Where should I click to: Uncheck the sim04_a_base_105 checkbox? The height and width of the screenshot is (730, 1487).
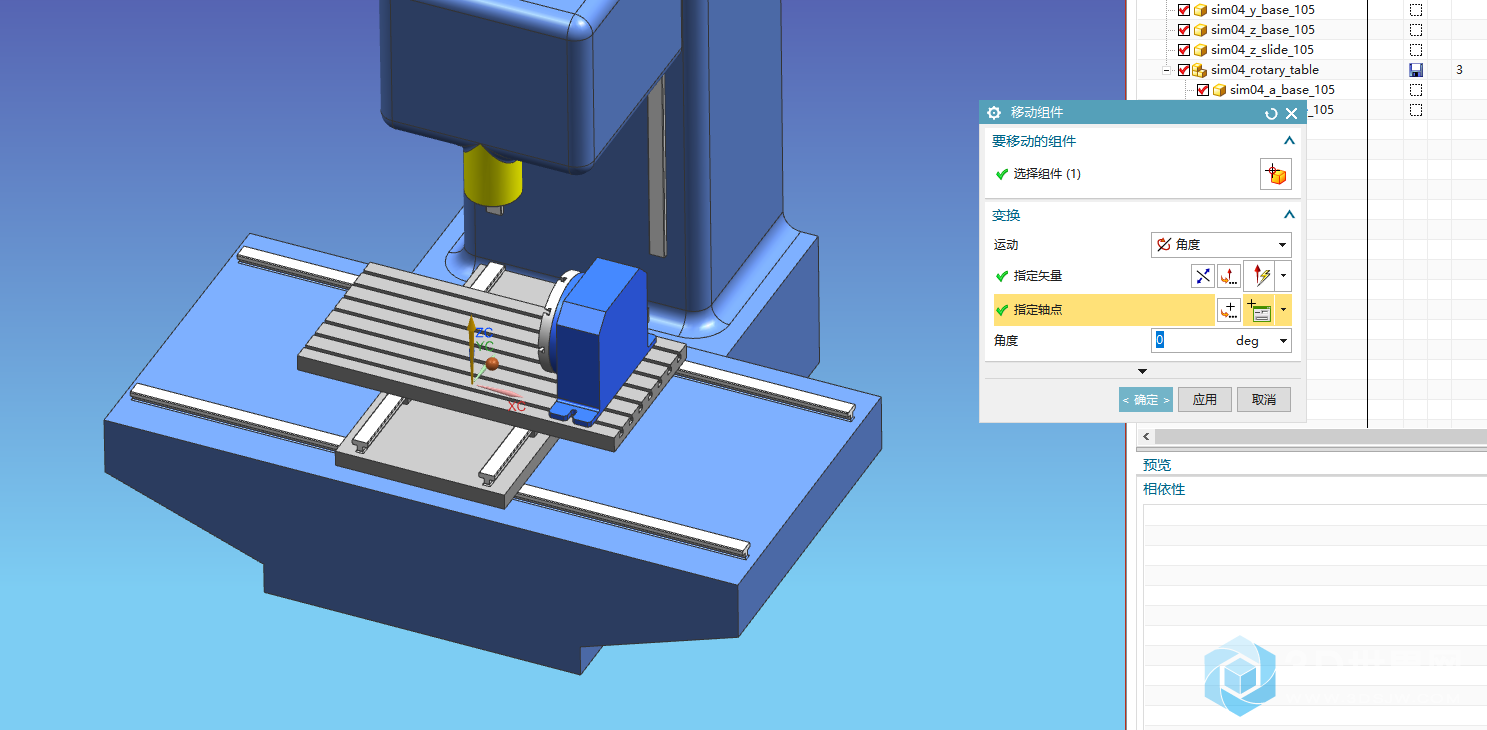click(1203, 90)
